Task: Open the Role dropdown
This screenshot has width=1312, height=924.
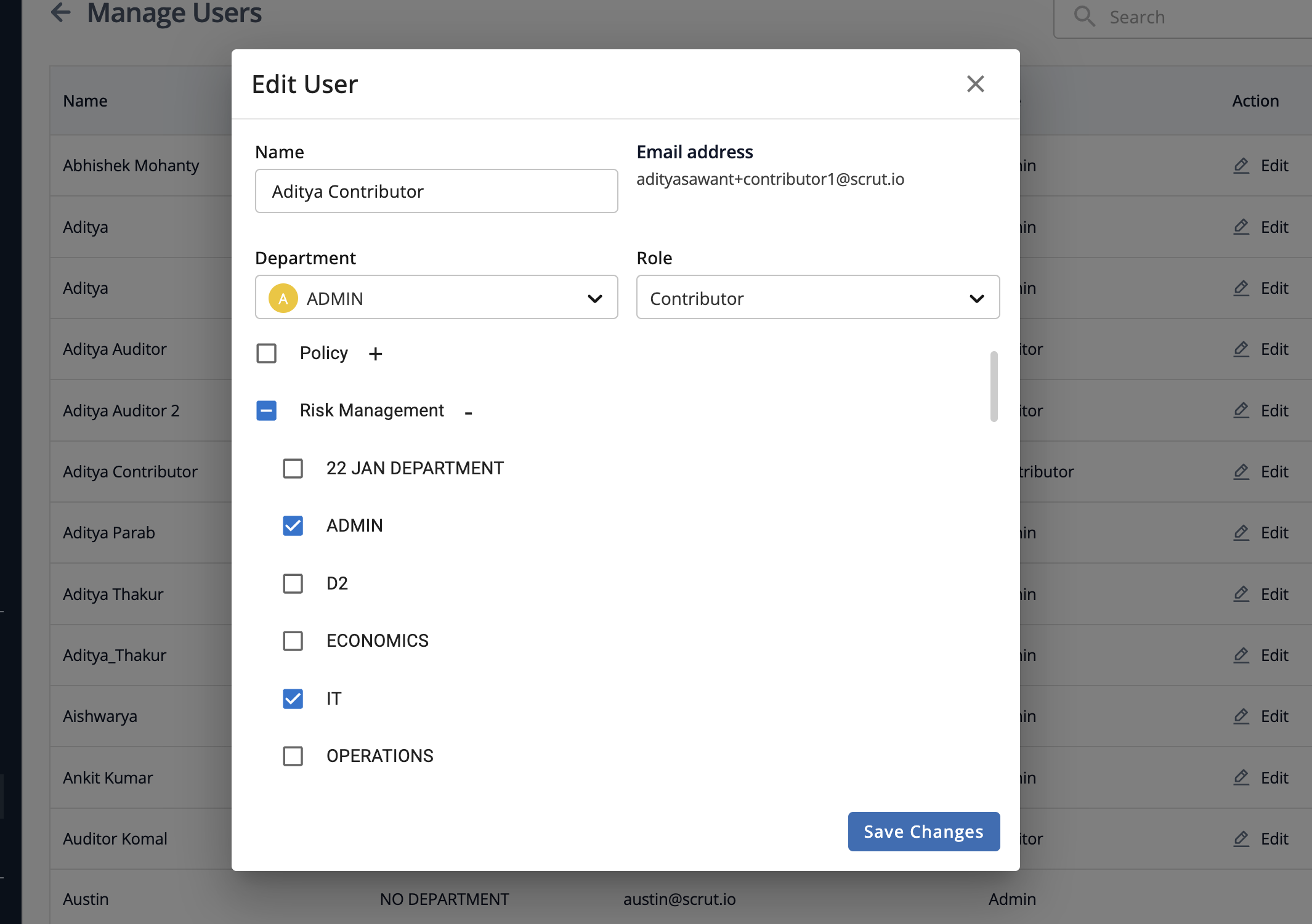Action: [817, 298]
